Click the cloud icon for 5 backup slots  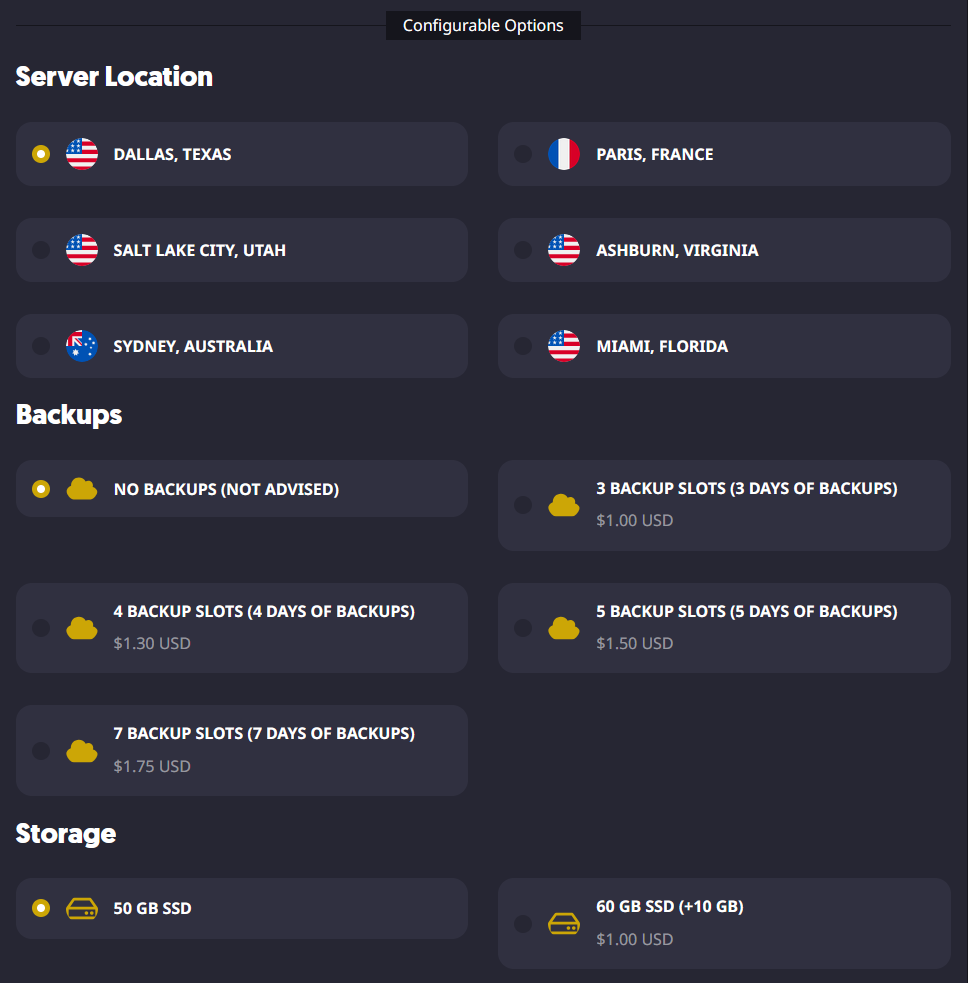[564, 628]
